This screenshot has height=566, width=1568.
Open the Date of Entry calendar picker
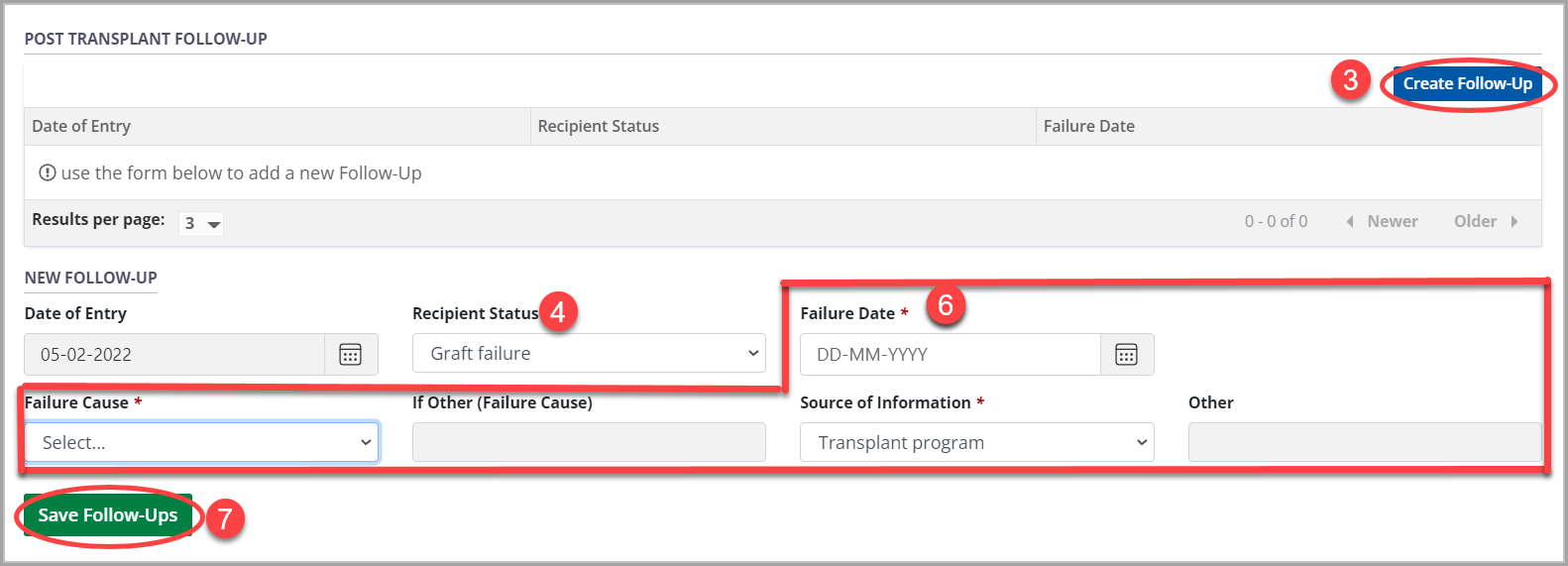pyautogui.click(x=351, y=355)
